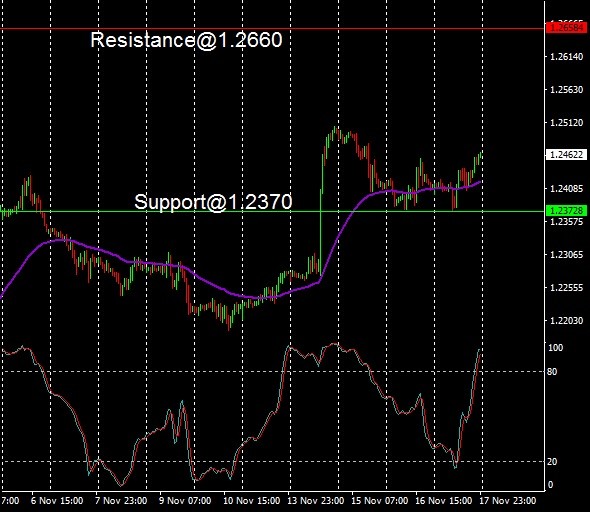
Task: Click the 1.24085 price axis label
Action: pyautogui.click(x=566, y=188)
